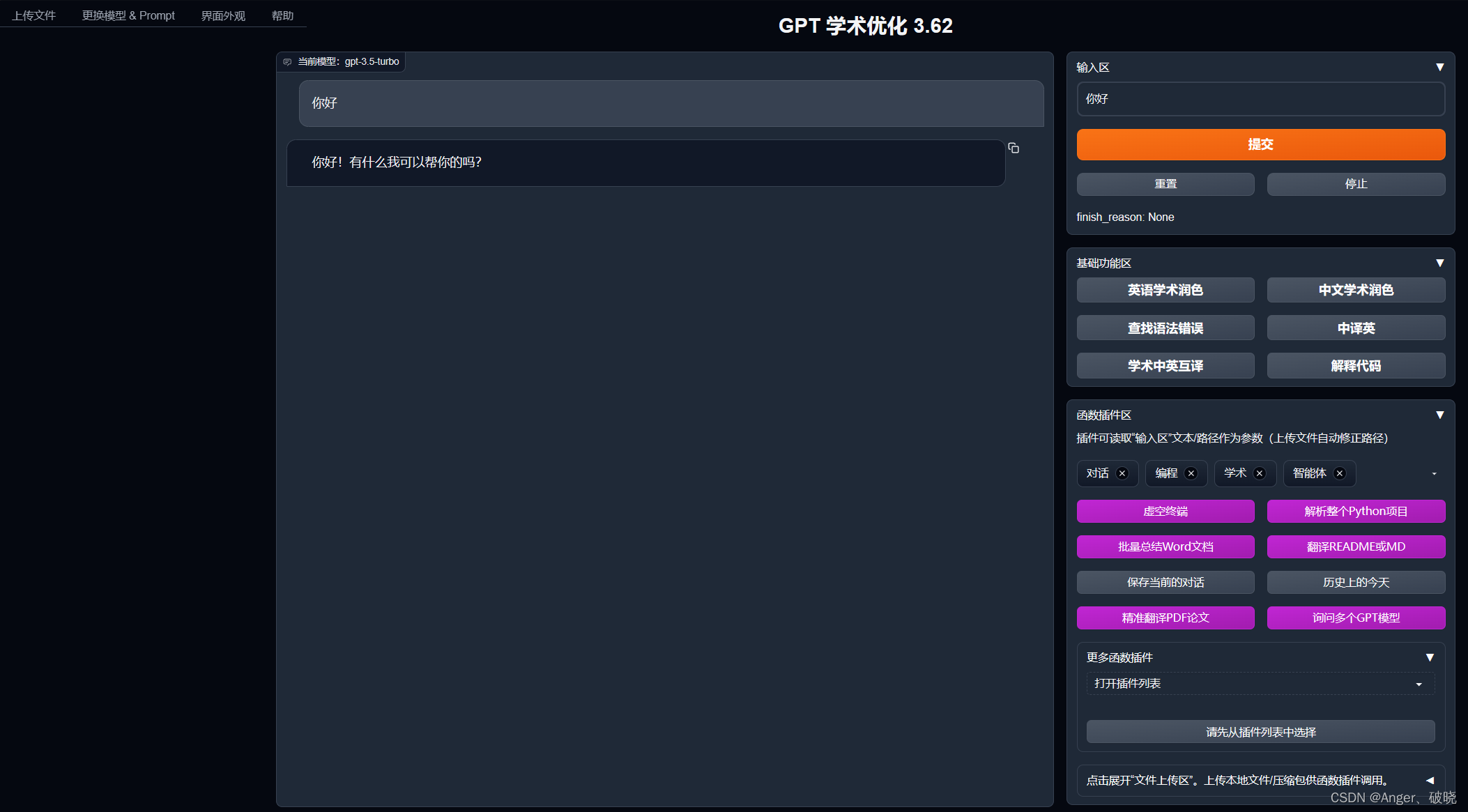Expand the 文件上传区 panel

1429,780
